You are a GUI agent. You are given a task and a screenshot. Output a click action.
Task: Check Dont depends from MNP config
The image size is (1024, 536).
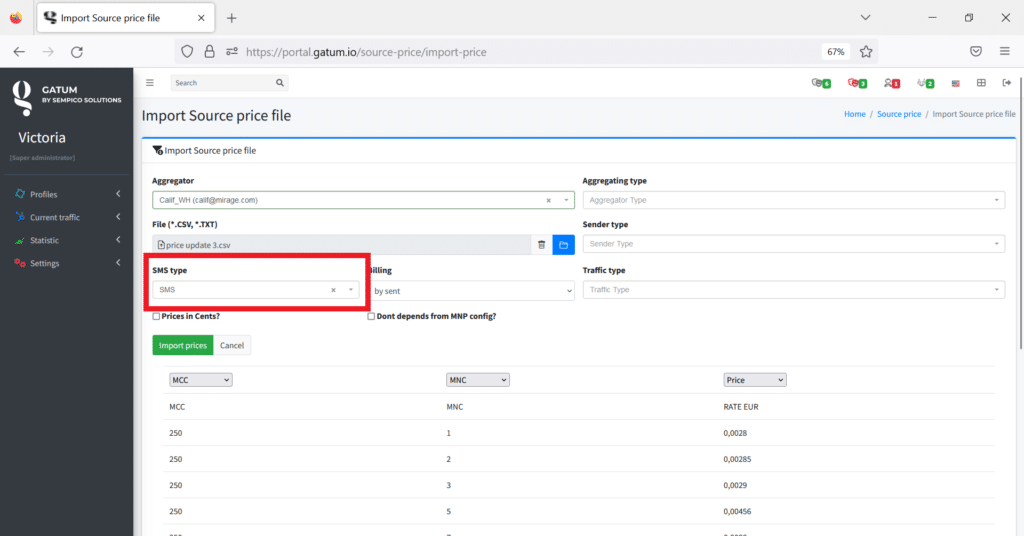point(372,316)
